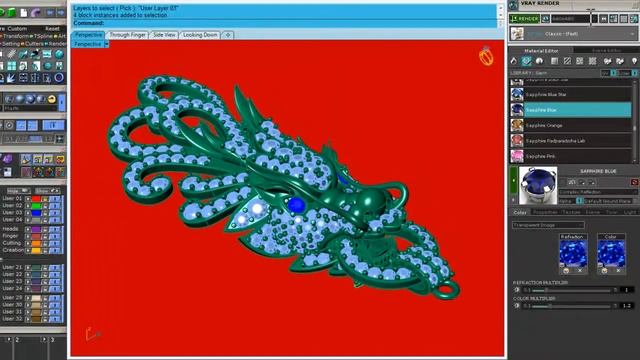Image resolution: width=640 pixels, height=360 pixels.
Task: Switch to the Looking Down view tab
Action: pos(200,35)
